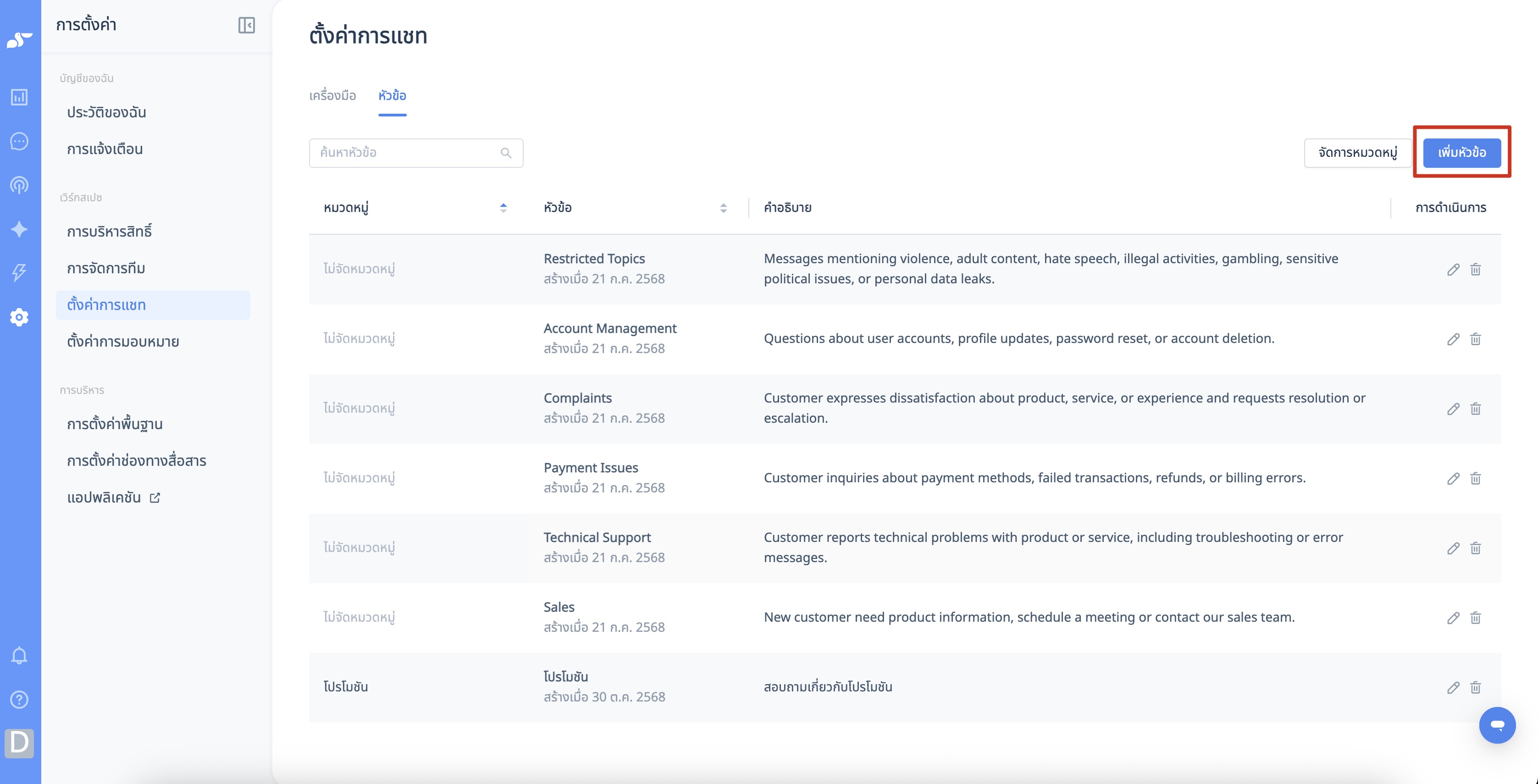Delete the Account Management topic
Screen dimensions: 1538x784
click(x=1475, y=339)
